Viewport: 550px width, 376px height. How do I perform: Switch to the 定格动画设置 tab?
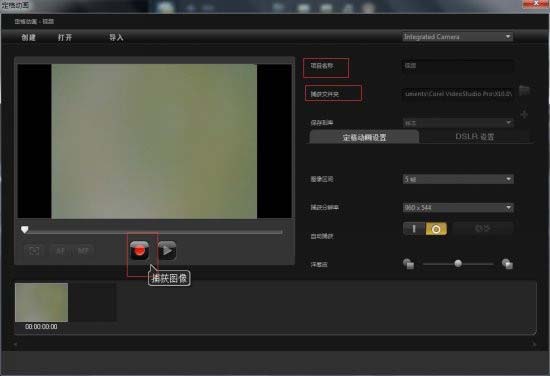(x=364, y=137)
